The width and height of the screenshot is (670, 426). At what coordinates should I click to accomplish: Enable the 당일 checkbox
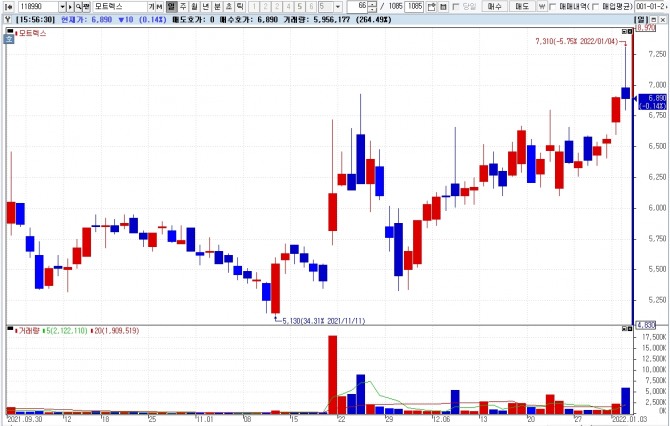tap(456, 7)
